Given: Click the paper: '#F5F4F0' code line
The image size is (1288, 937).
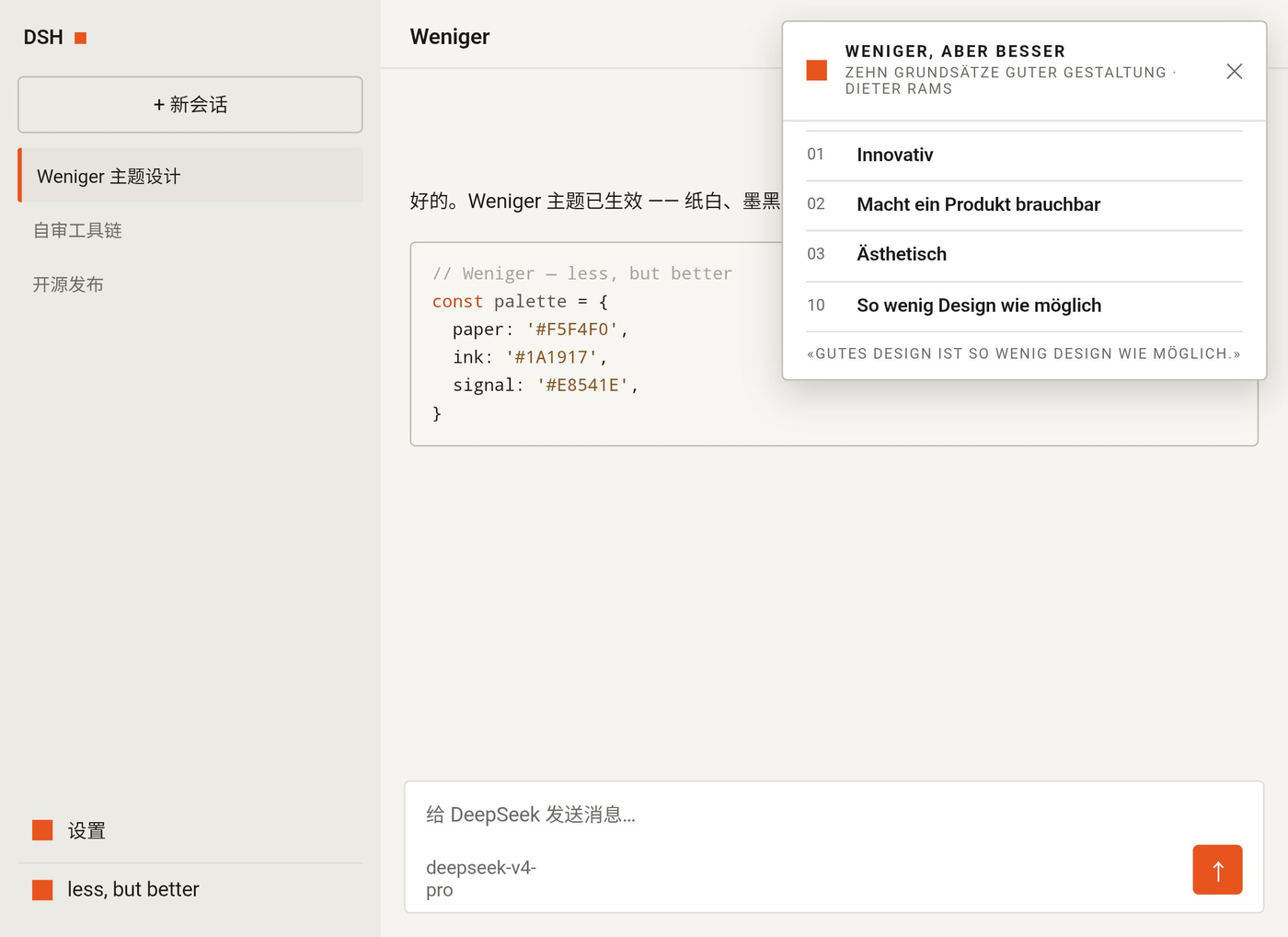Looking at the screenshot, I should pyautogui.click(x=540, y=330).
